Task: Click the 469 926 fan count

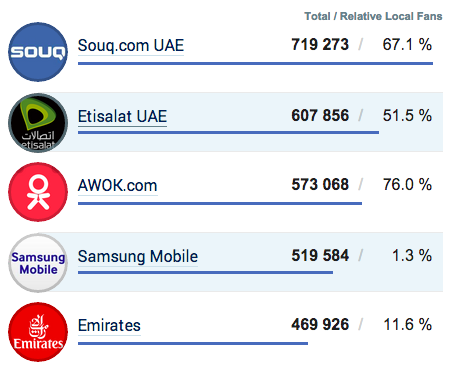Action: pyautogui.click(x=320, y=324)
